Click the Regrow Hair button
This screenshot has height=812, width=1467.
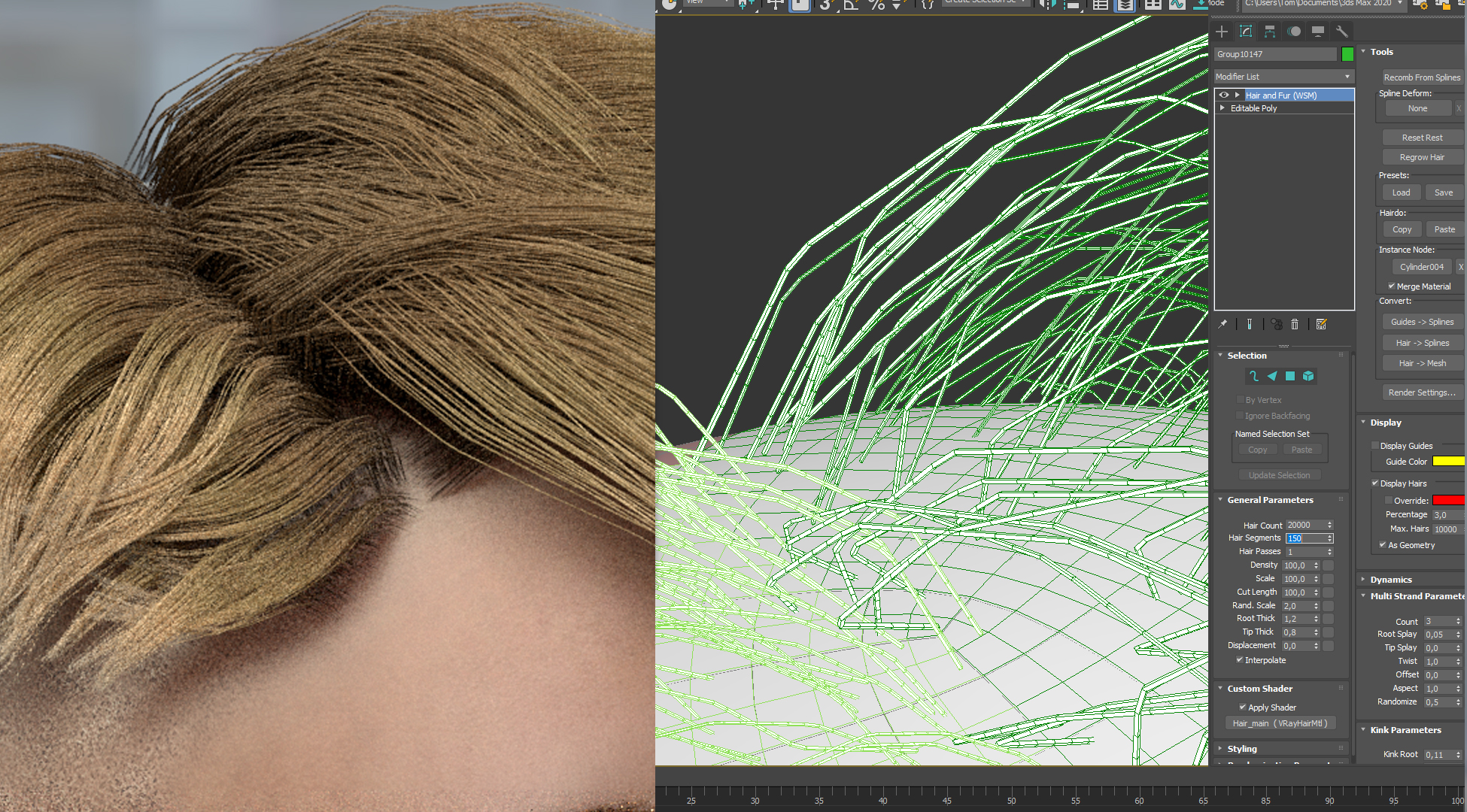pyautogui.click(x=1423, y=157)
